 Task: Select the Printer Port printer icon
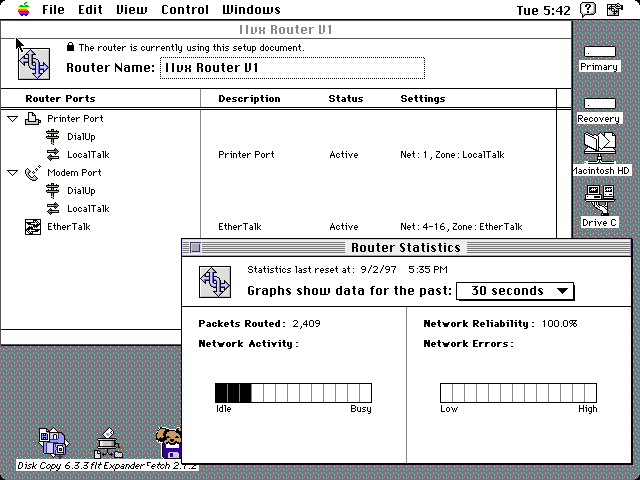coord(33,119)
